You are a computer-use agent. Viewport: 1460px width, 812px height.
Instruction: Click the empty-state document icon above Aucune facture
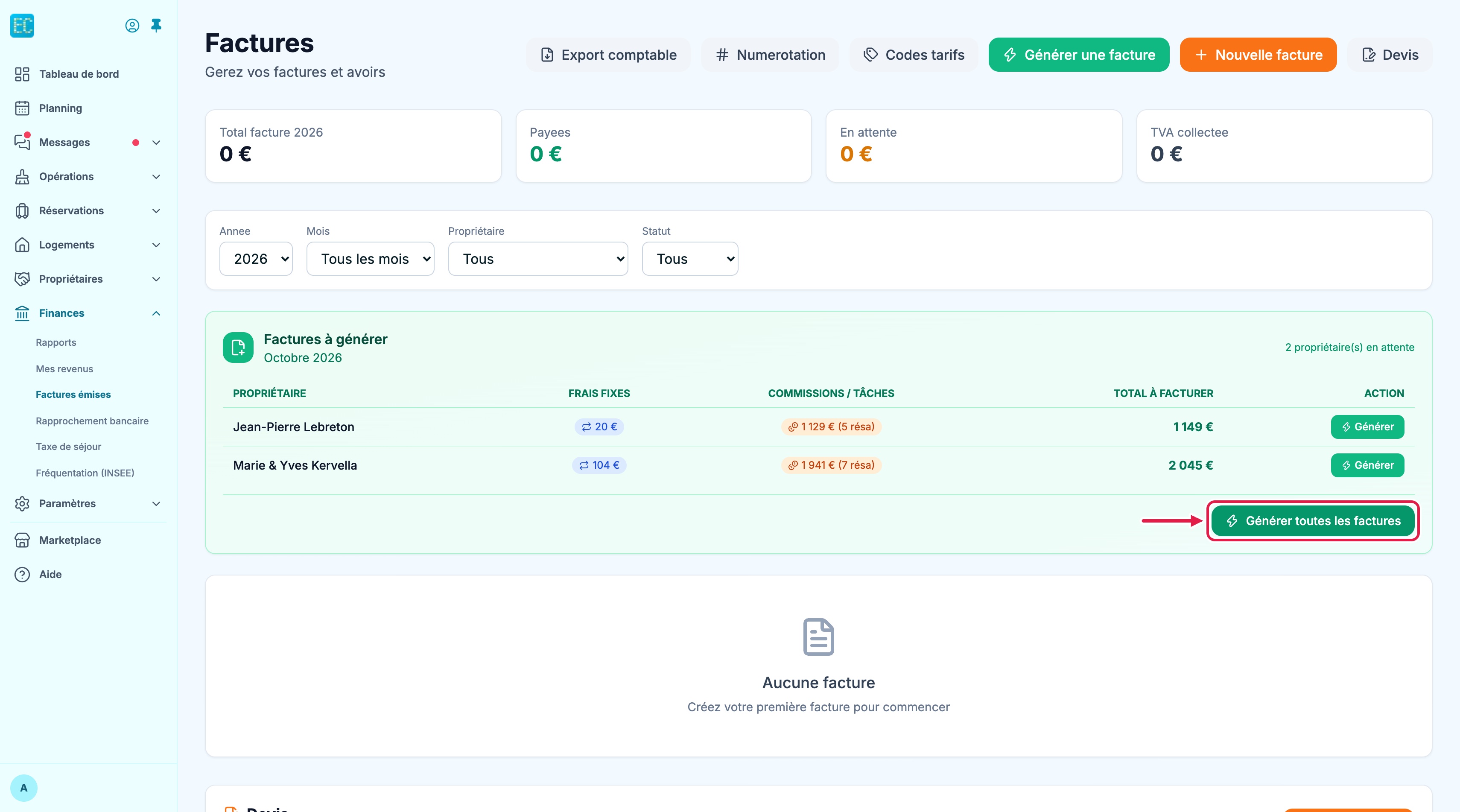(x=818, y=637)
